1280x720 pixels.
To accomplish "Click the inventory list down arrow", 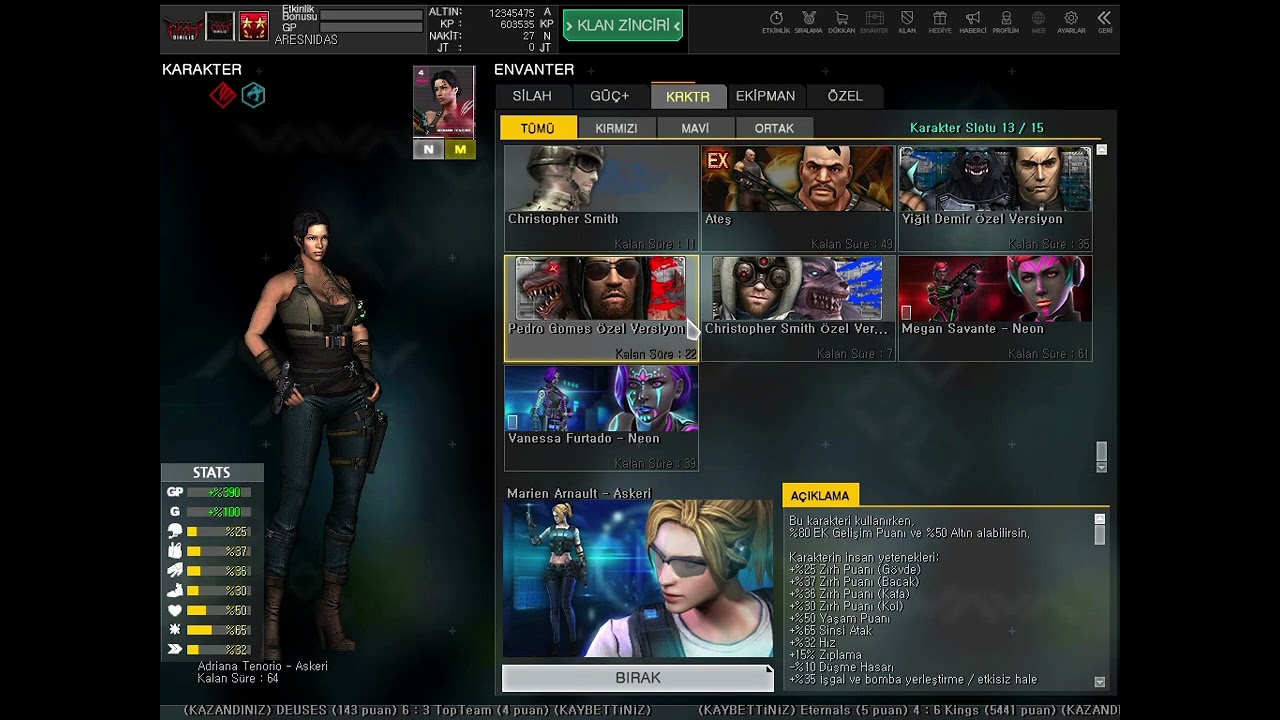I will [x=1102, y=467].
